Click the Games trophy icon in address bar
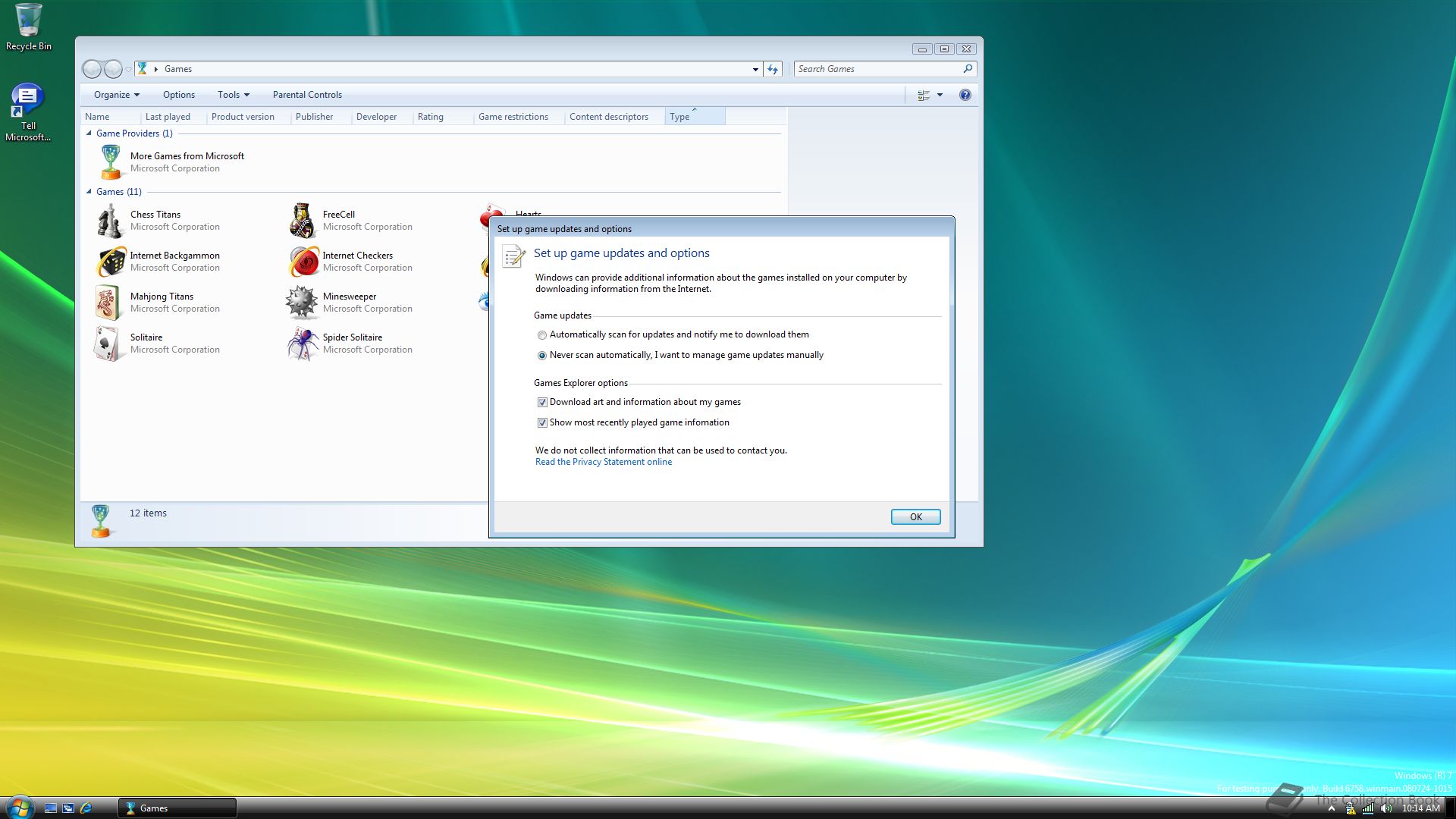Screen dimensions: 1456x819 click(143, 69)
